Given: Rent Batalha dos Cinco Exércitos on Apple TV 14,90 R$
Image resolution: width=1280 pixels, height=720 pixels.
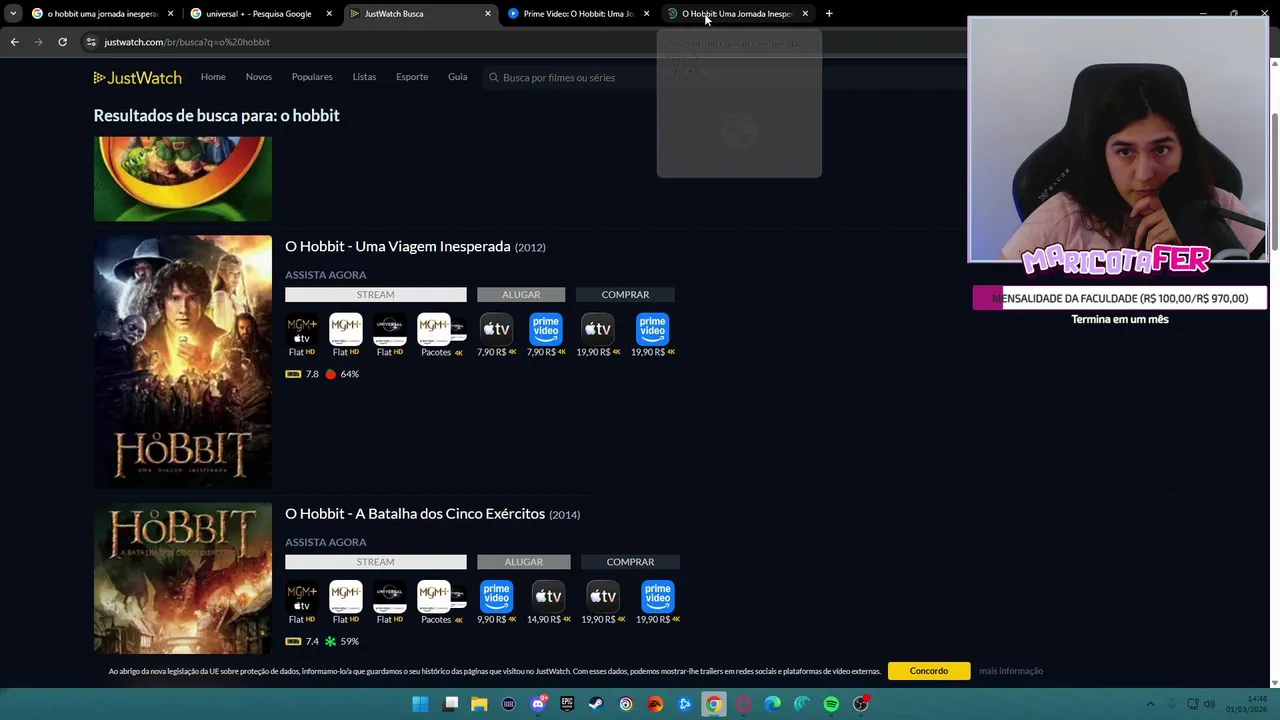Looking at the screenshot, I should coord(548,596).
